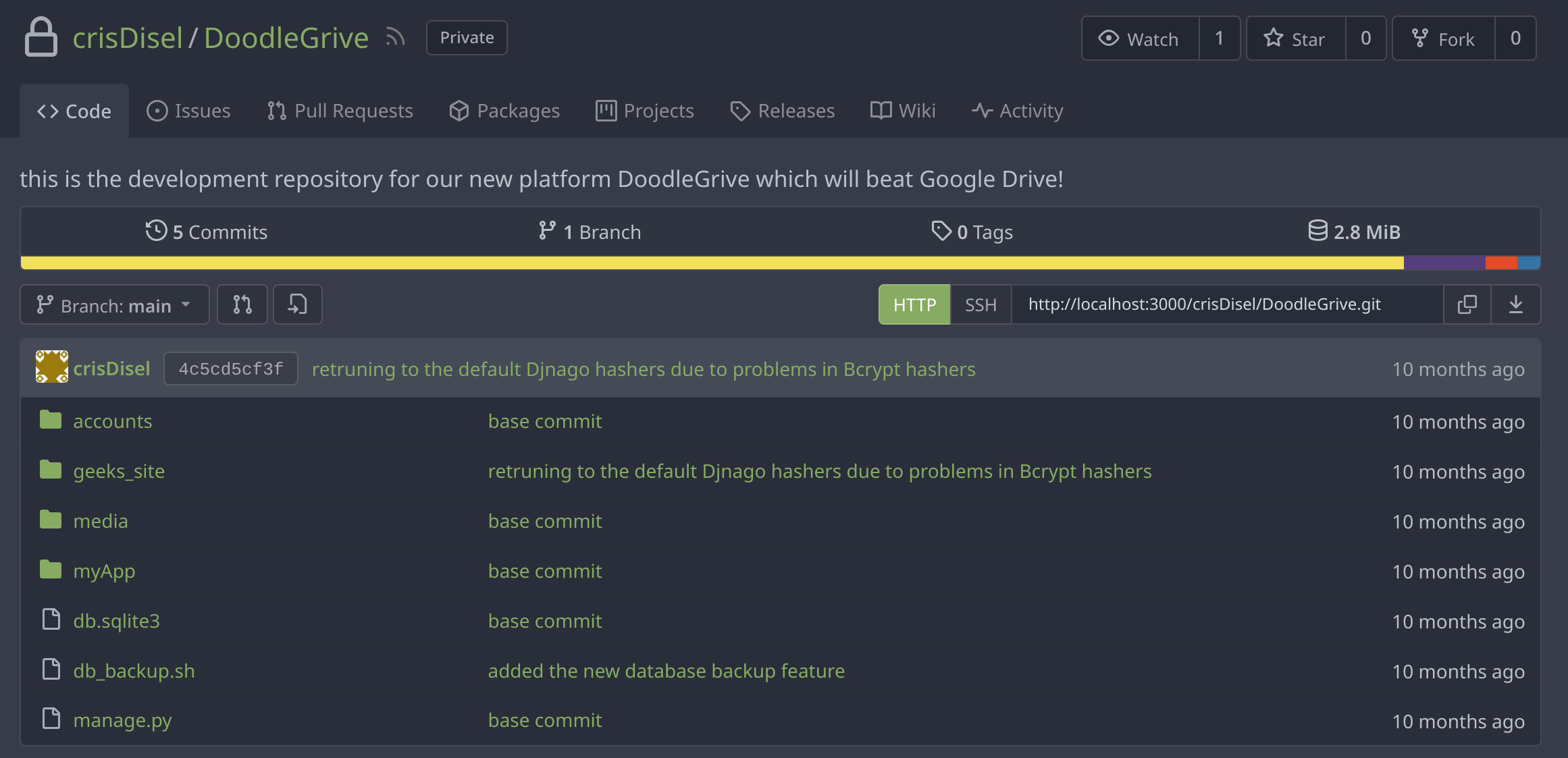Open the database backup feature commit

point(667,671)
